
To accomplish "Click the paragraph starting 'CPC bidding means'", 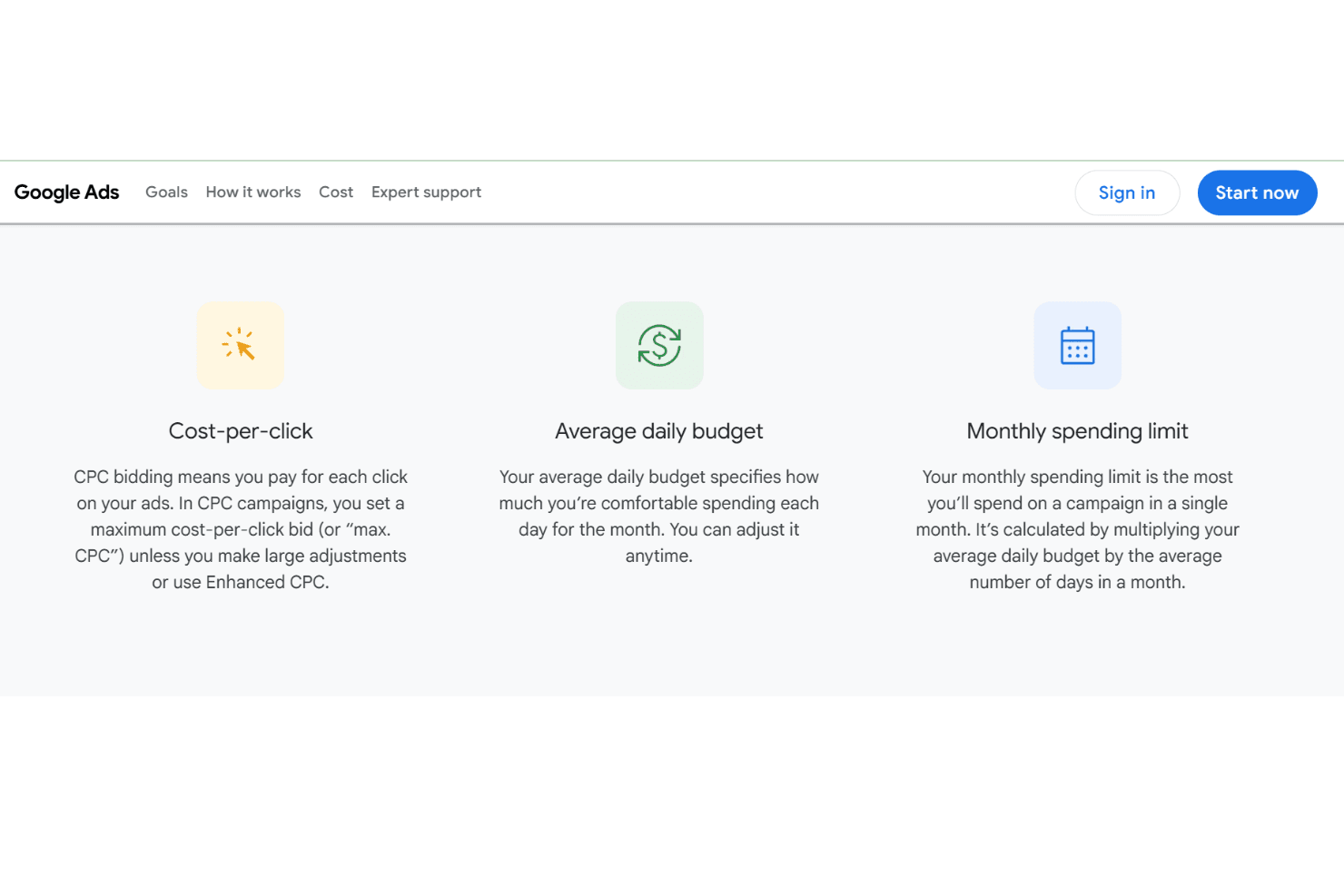I will [241, 529].
